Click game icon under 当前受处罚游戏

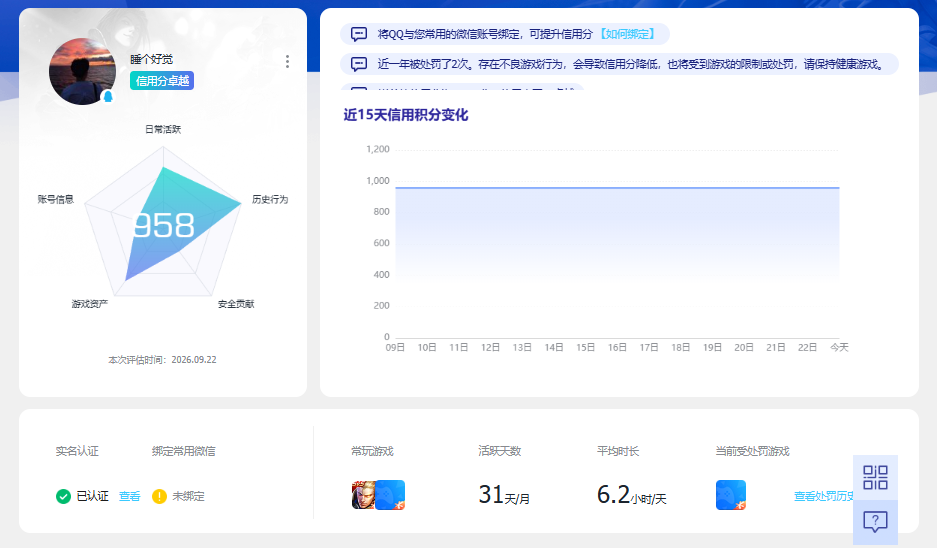coord(731,495)
